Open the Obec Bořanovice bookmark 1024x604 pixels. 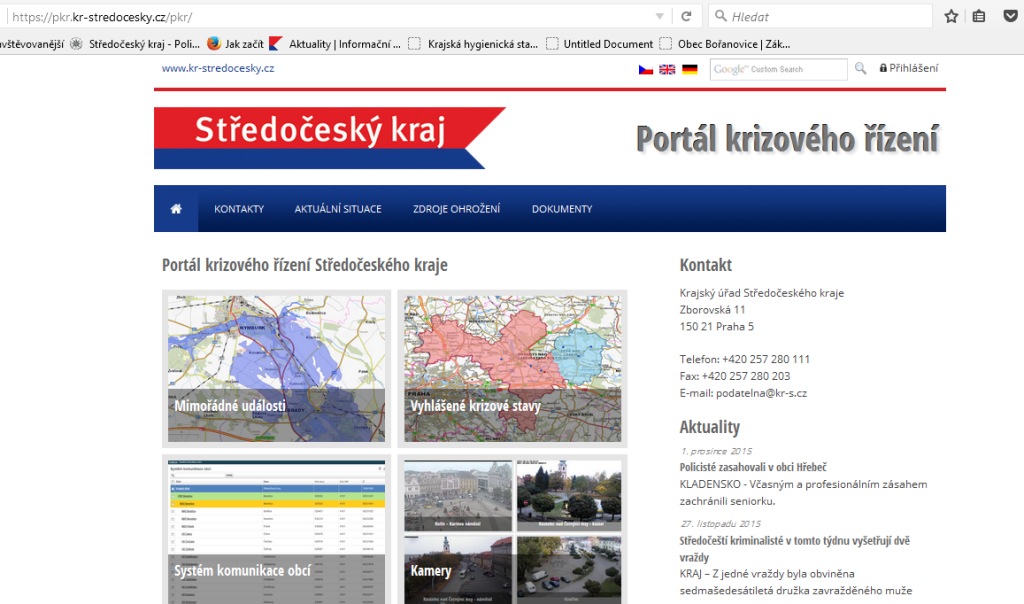pos(725,44)
